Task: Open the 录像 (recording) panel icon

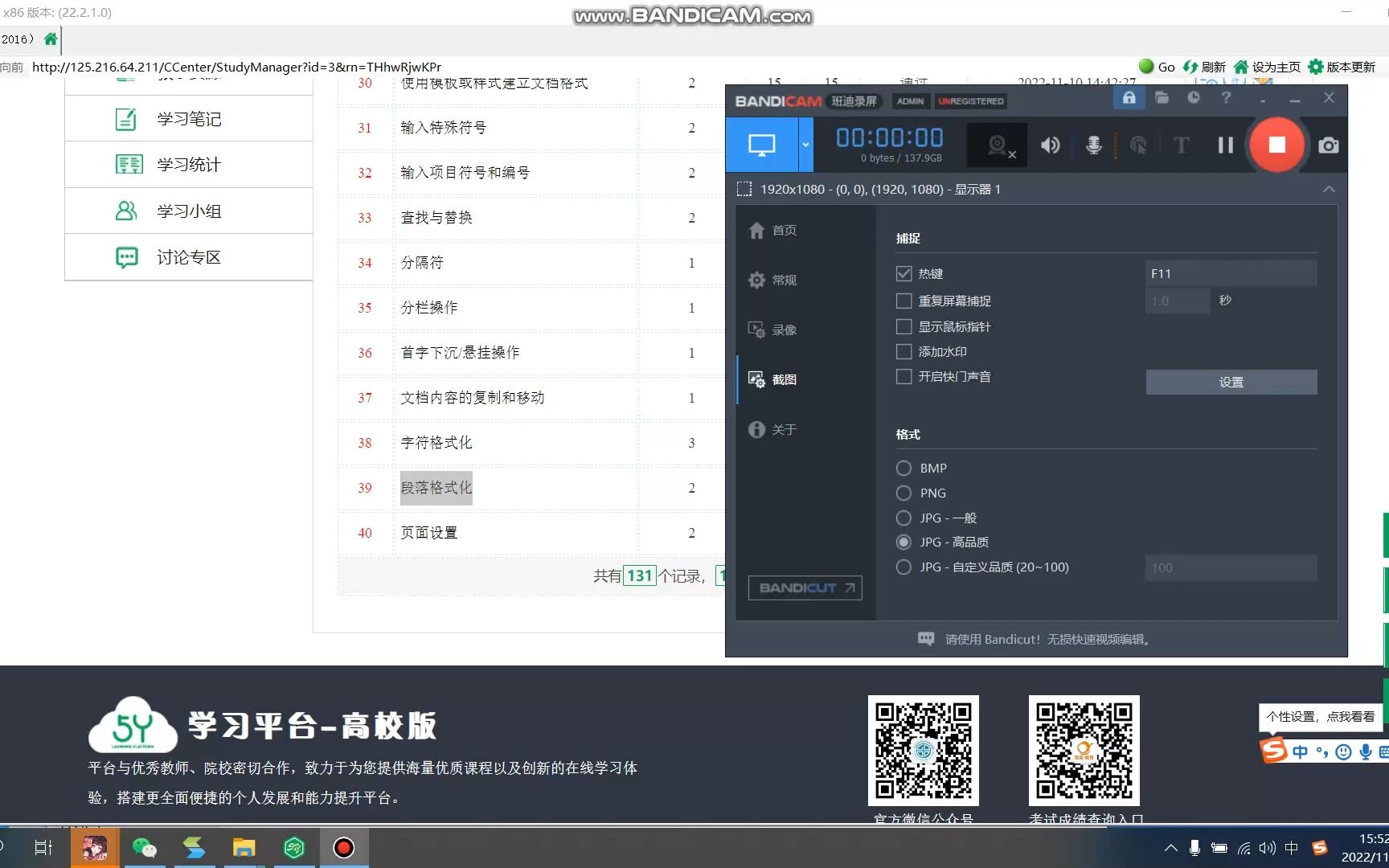Action: [x=784, y=329]
